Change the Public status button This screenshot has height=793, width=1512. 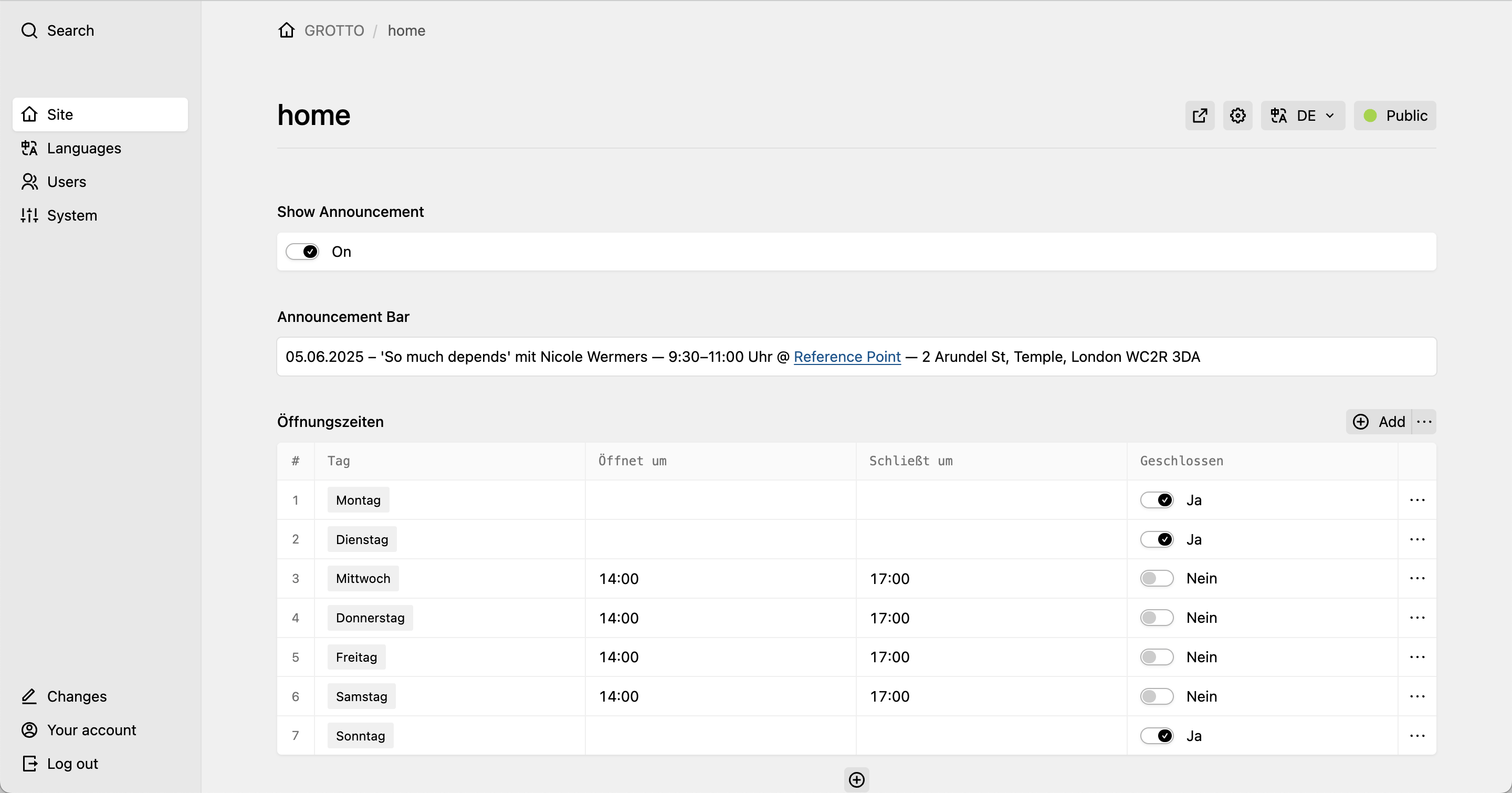pyautogui.click(x=1394, y=116)
